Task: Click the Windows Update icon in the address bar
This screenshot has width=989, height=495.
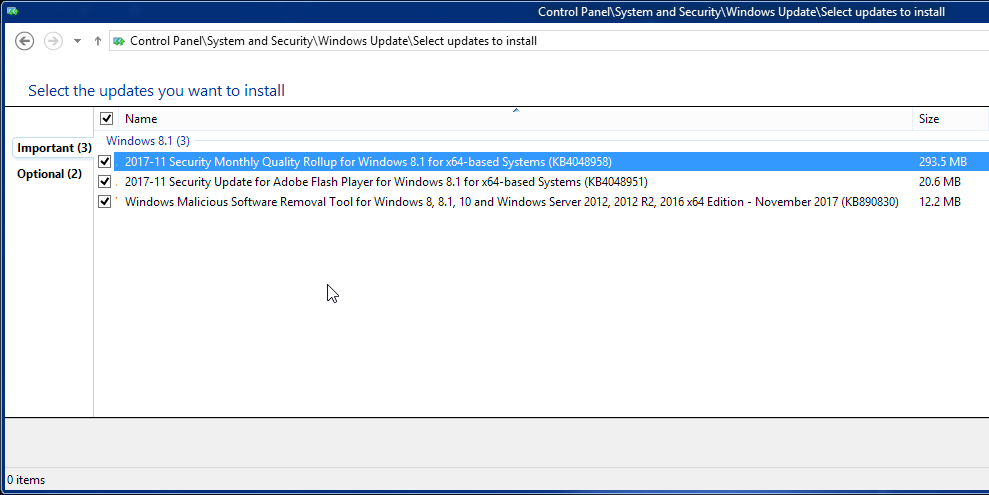Action: (119, 41)
